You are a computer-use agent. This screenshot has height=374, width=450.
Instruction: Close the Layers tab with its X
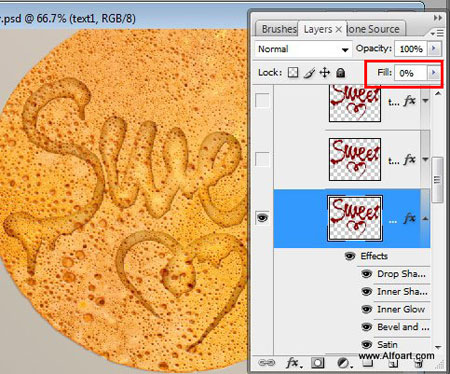pos(339,29)
